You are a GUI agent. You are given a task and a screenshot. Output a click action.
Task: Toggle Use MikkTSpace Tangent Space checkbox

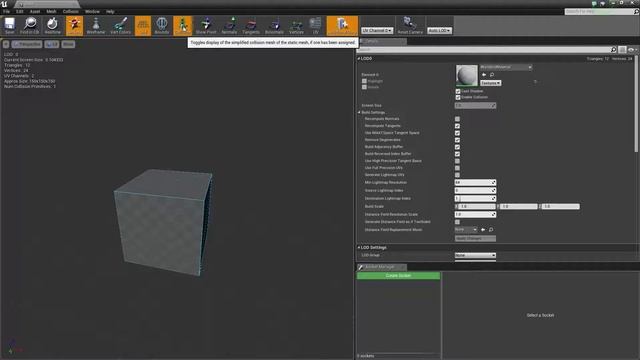(457, 133)
